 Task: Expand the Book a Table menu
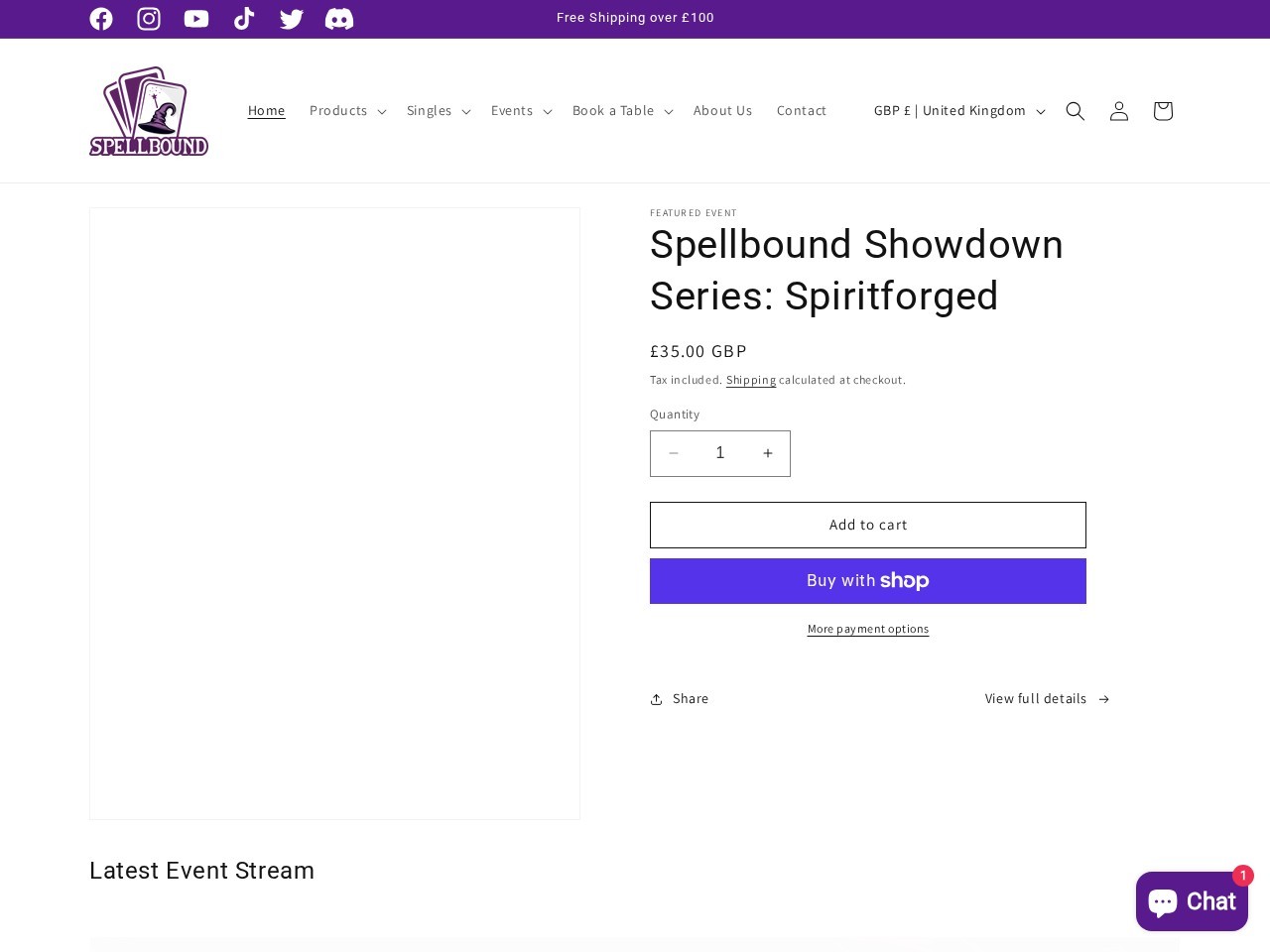[621, 111]
